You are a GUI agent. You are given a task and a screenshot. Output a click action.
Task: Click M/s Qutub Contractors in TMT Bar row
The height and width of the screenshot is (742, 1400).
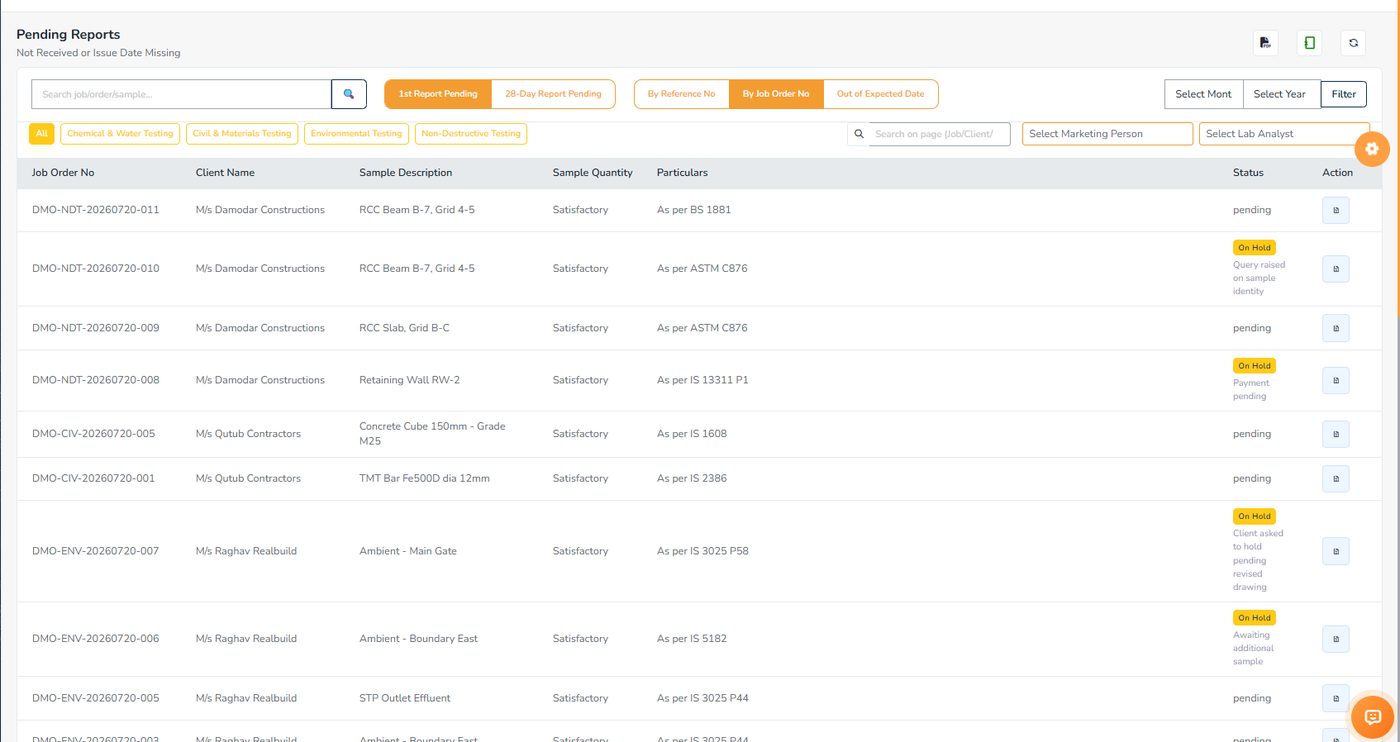pyautogui.click(x=248, y=479)
